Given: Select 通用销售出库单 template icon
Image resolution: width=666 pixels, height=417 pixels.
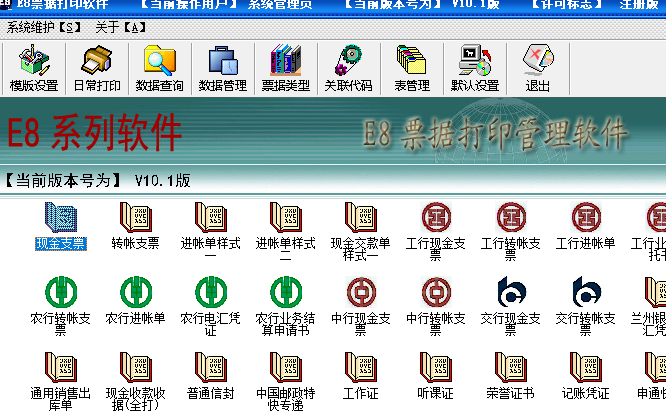Looking at the screenshot, I should coord(61,367).
